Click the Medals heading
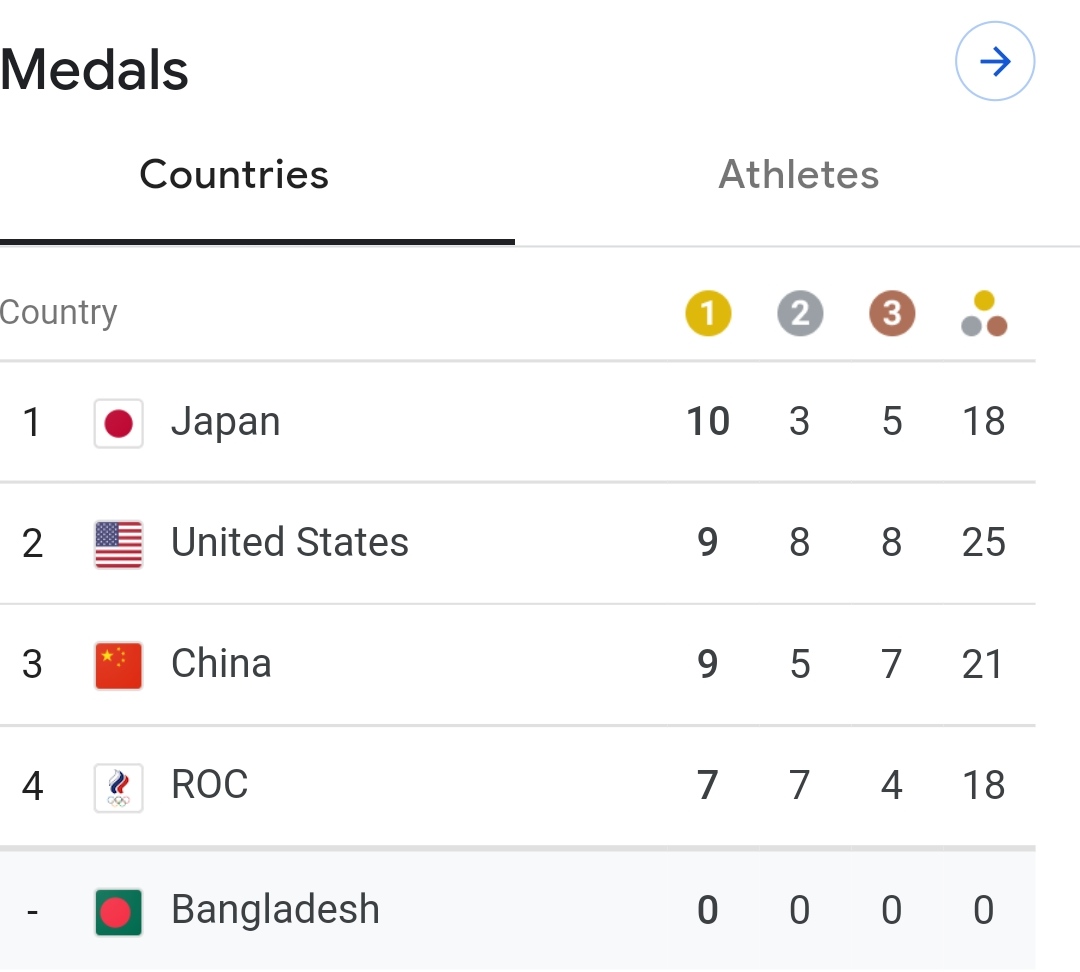Image resolution: width=1080 pixels, height=972 pixels. click(x=94, y=70)
